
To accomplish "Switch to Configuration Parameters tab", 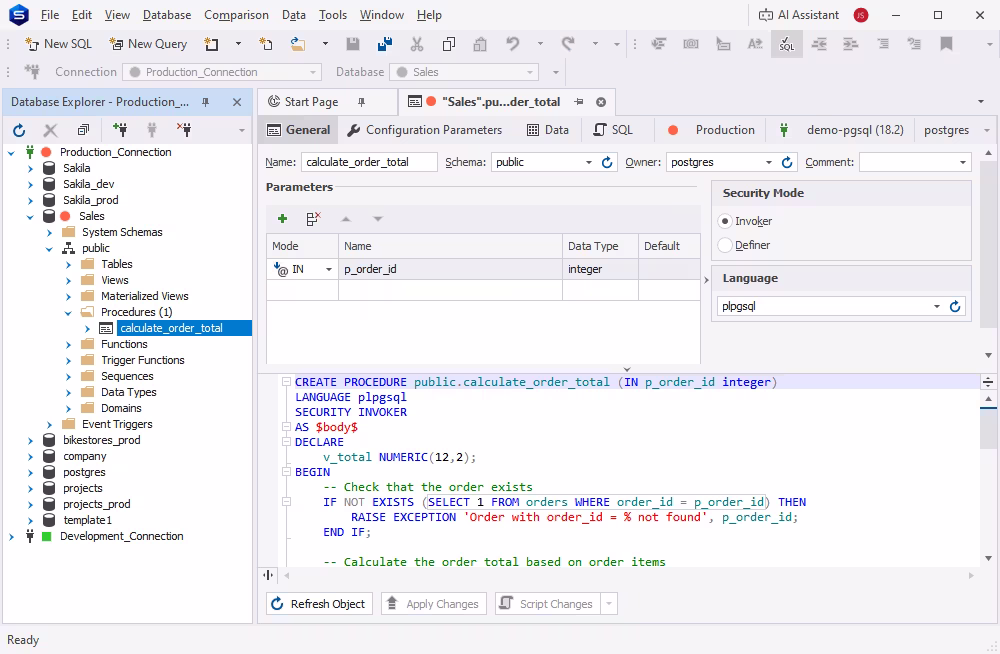I will pyautogui.click(x=424, y=130).
